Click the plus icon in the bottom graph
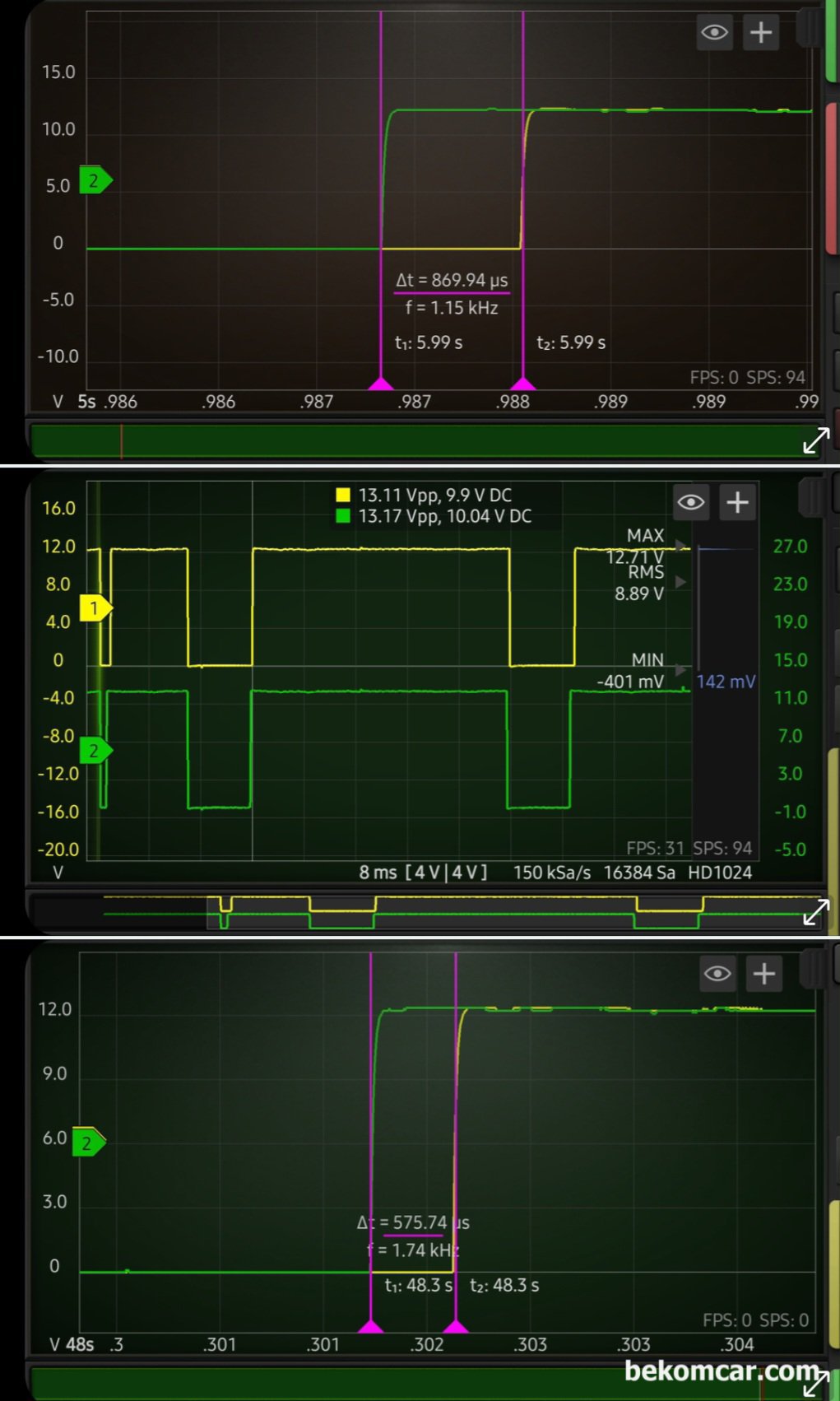 point(764,974)
